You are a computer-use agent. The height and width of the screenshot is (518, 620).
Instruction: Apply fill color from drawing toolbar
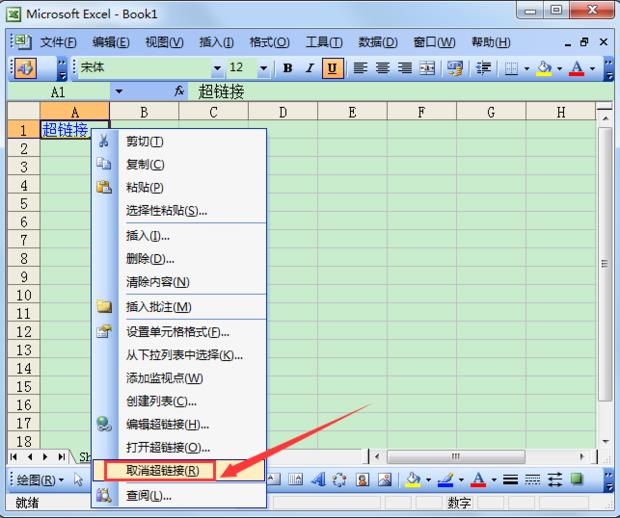coord(413,480)
